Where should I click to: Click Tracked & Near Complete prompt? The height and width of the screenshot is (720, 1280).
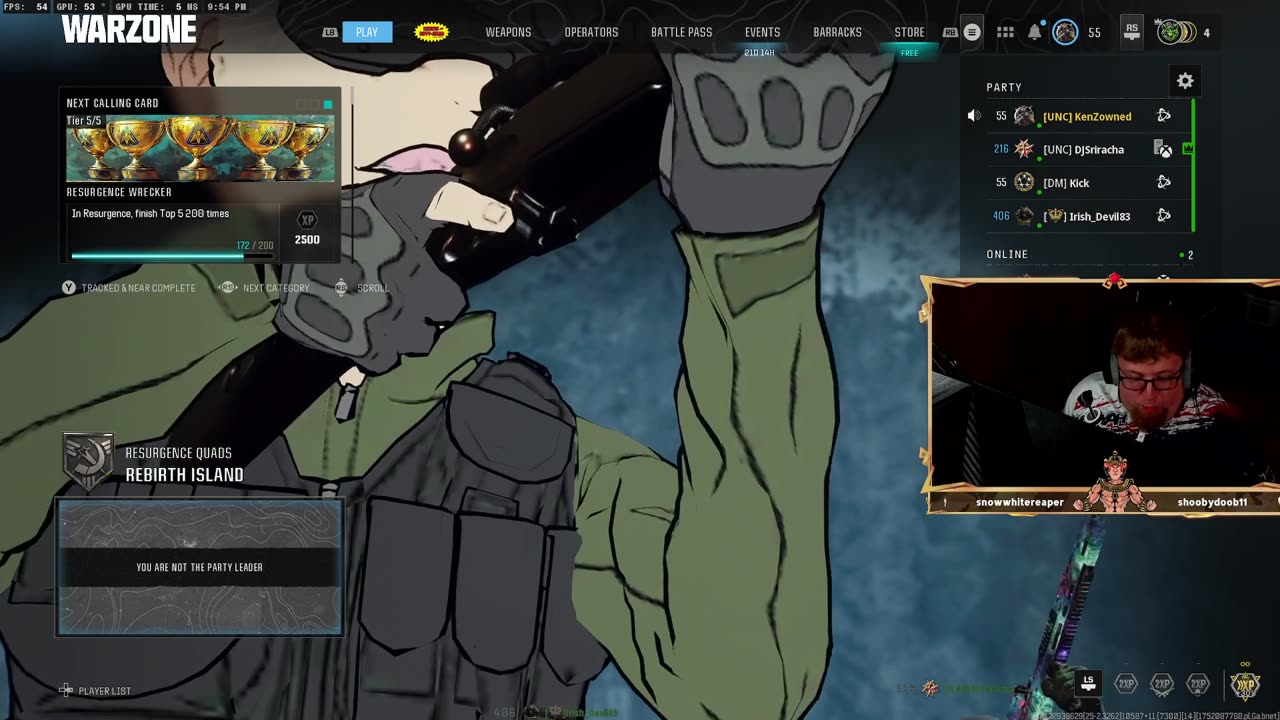pos(129,288)
